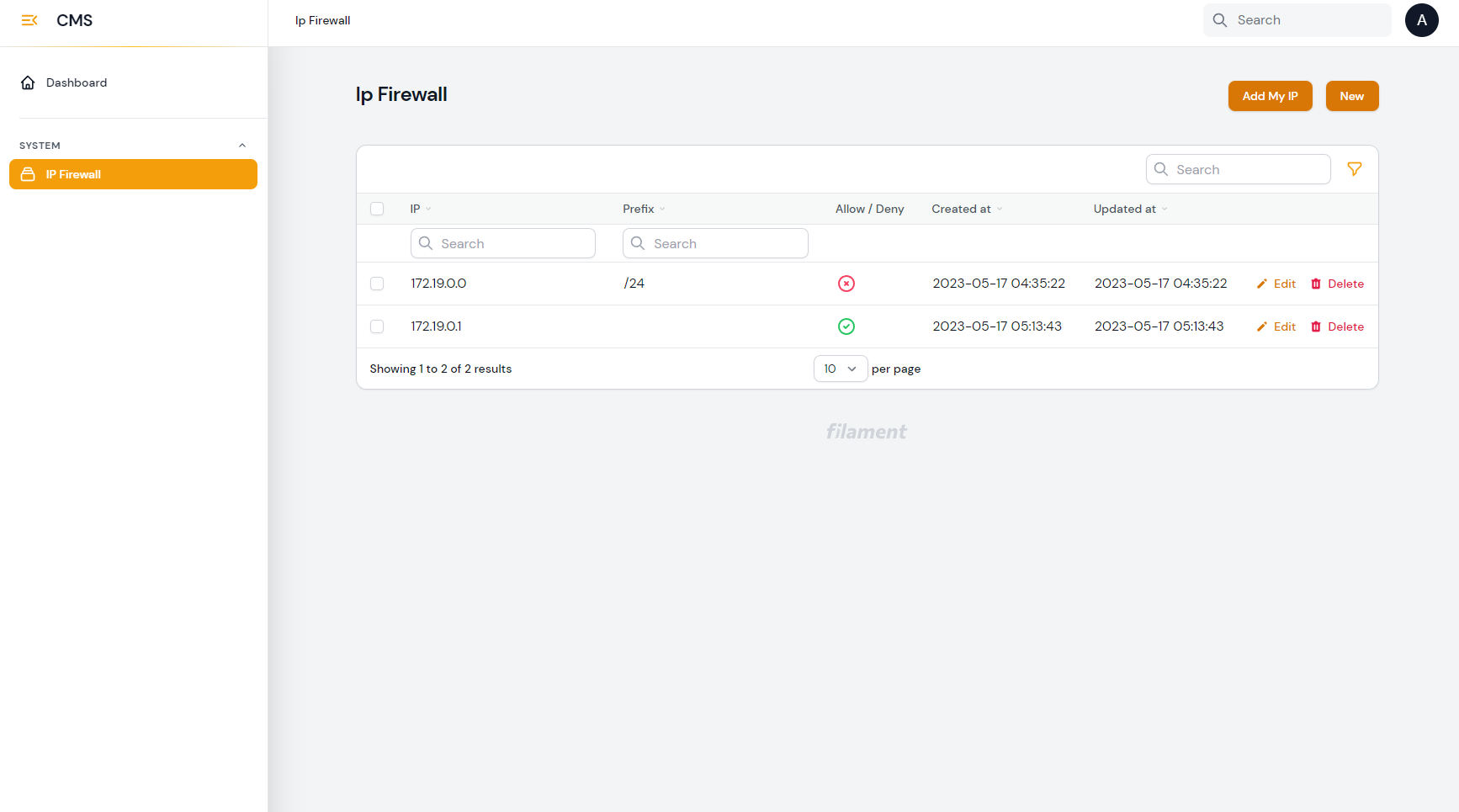
Task: Click the green allow icon on 172.19.0.1
Action: pyautogui.click(x=846, y=326)
